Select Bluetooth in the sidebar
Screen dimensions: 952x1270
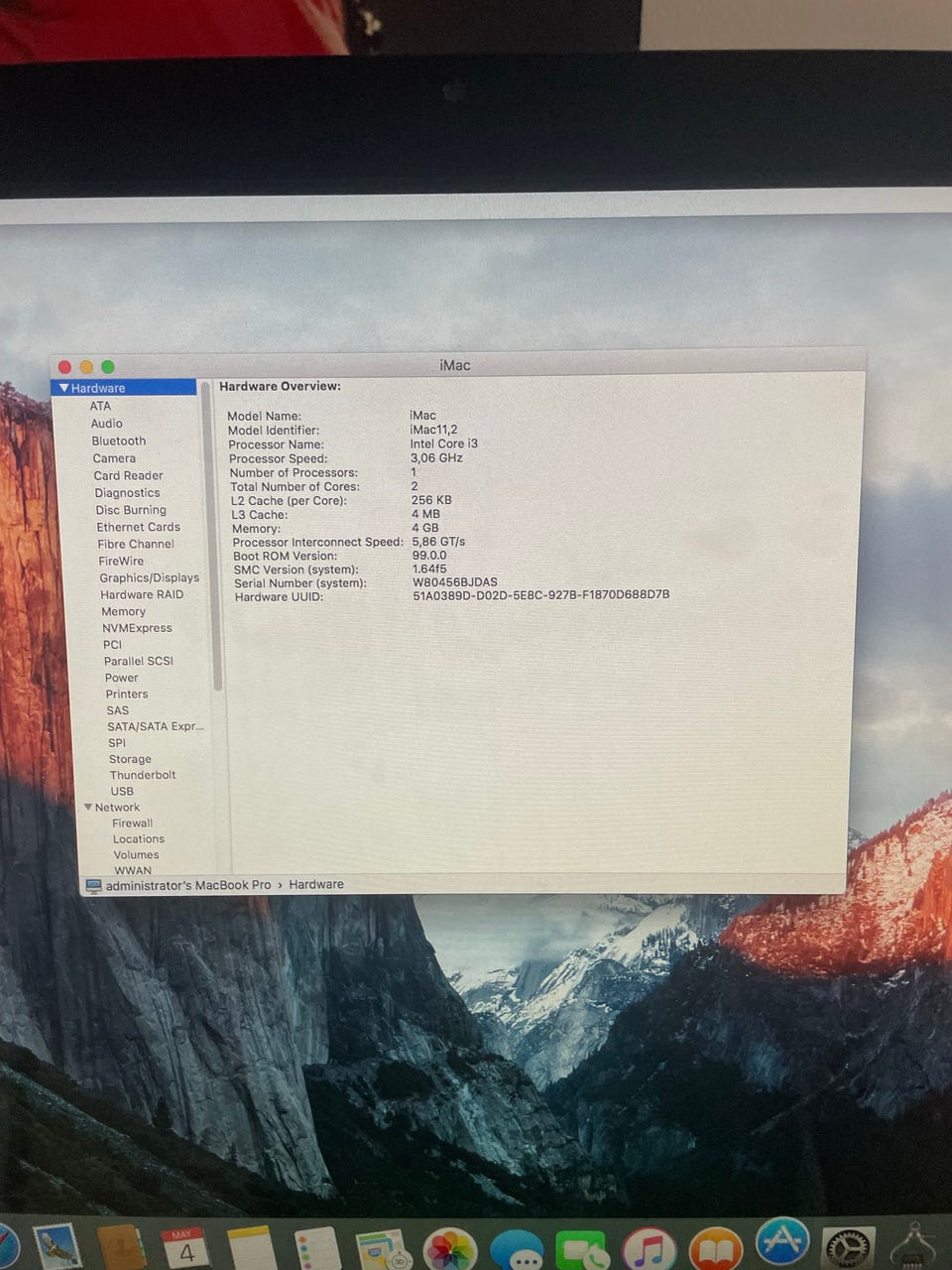[119, 441]
